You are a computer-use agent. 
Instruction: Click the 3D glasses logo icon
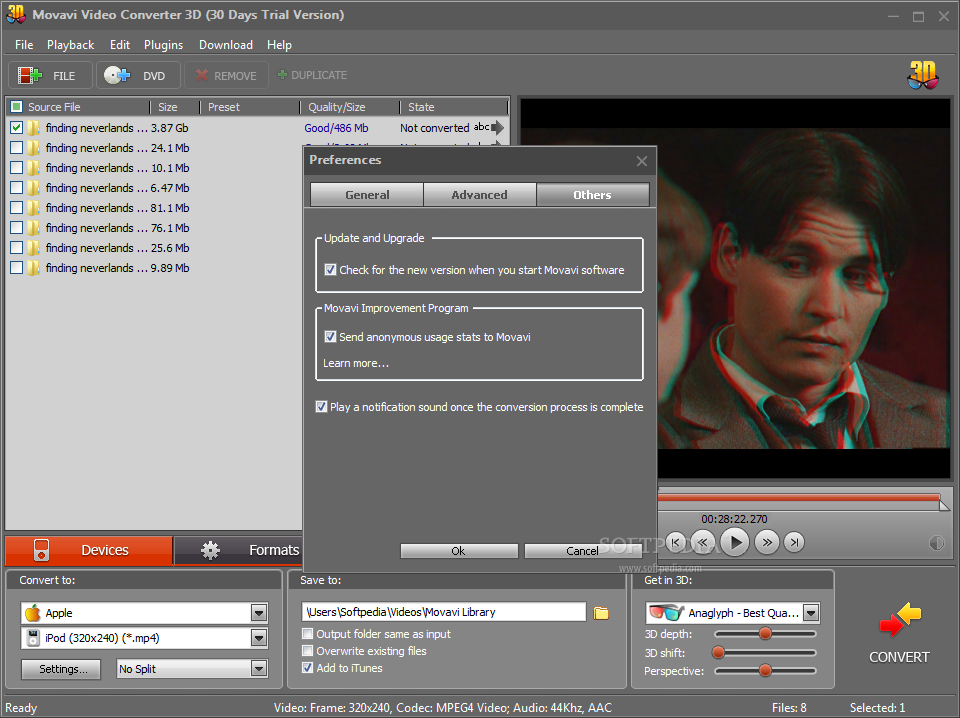pos(923,75)
